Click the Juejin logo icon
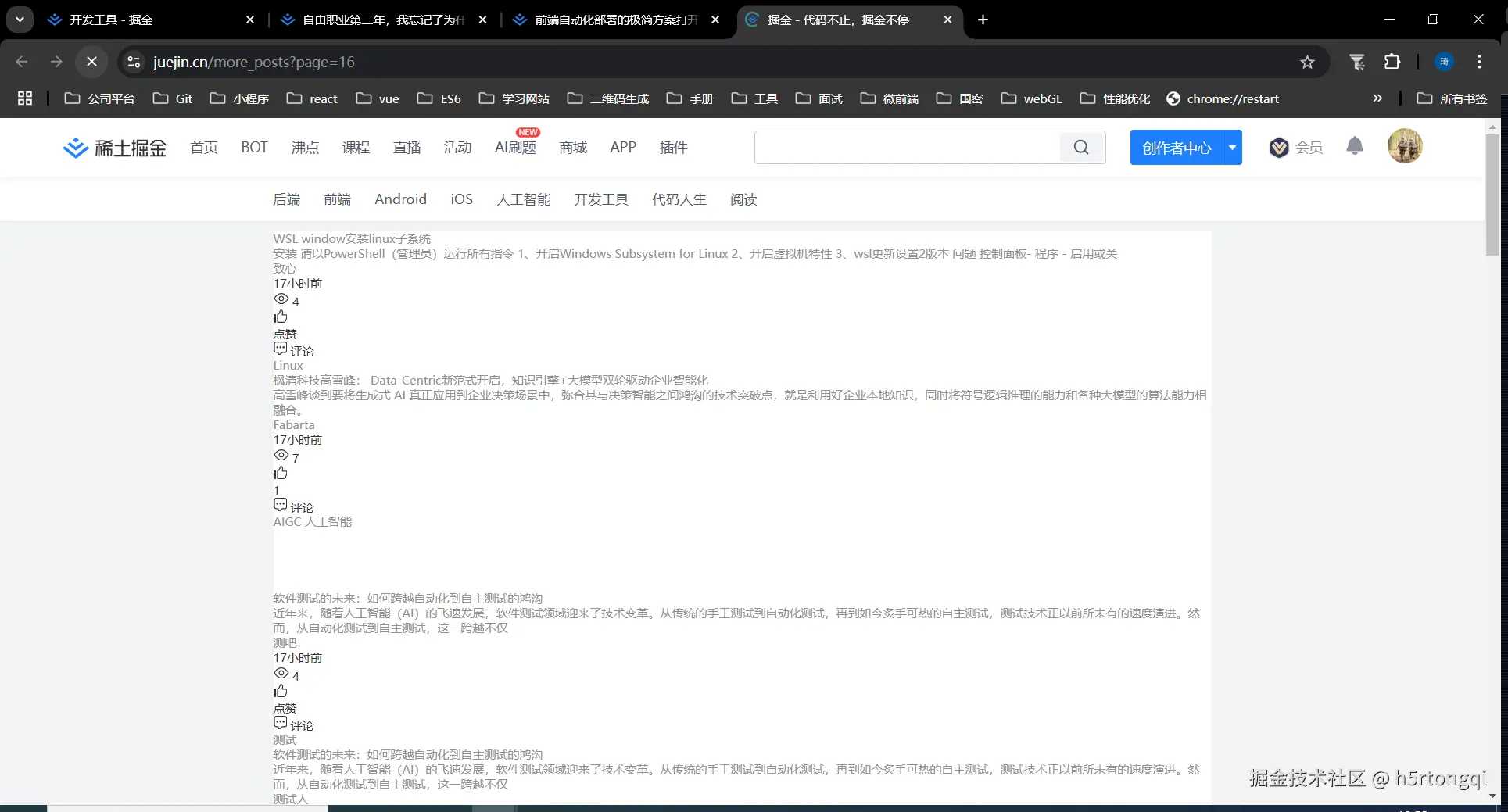Screen dimensions: 1508x812 [75, 147]
